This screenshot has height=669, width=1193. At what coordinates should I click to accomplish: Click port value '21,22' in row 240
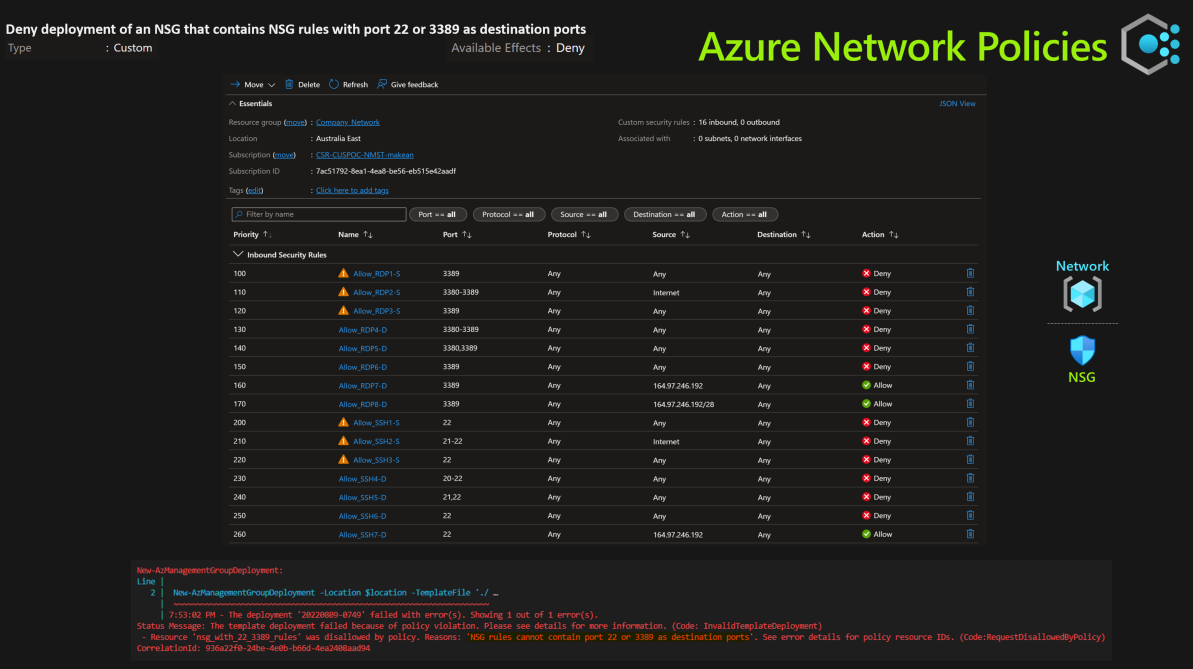point(452,497)
